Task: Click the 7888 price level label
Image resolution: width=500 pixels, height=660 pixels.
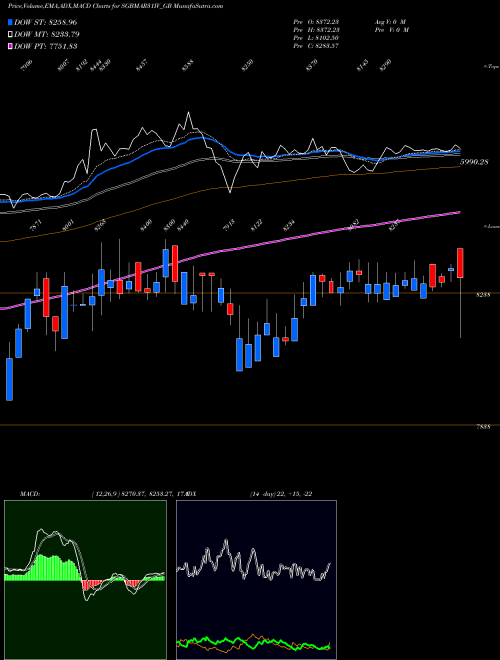Action: tap(483, 427)
